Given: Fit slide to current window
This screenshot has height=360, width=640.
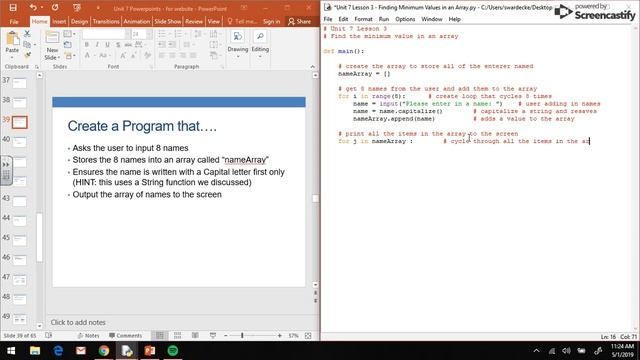Looking at the screenshot, I should pos(308,336).
